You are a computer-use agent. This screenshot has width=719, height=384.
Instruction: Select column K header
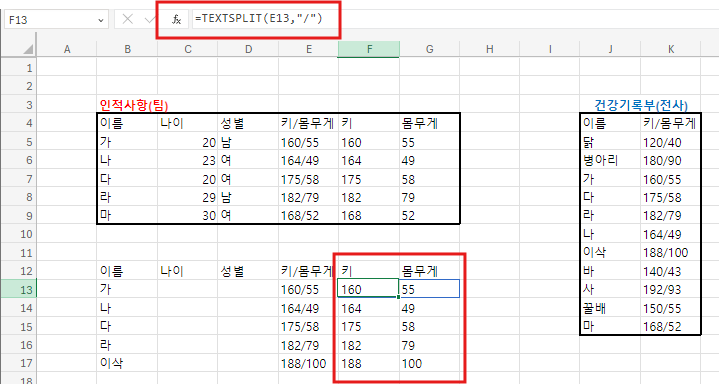(x=671, y=50)
